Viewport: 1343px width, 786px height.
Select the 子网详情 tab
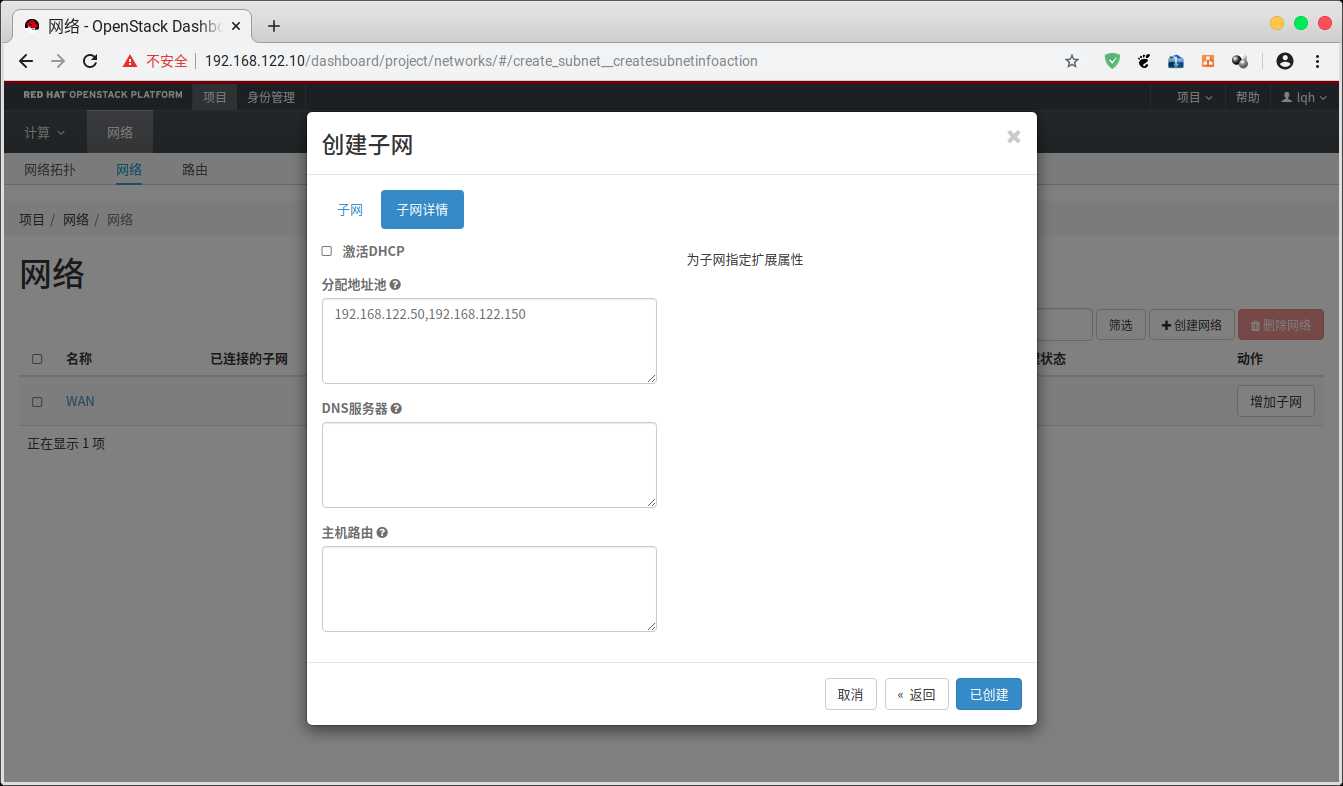point(422,210)
